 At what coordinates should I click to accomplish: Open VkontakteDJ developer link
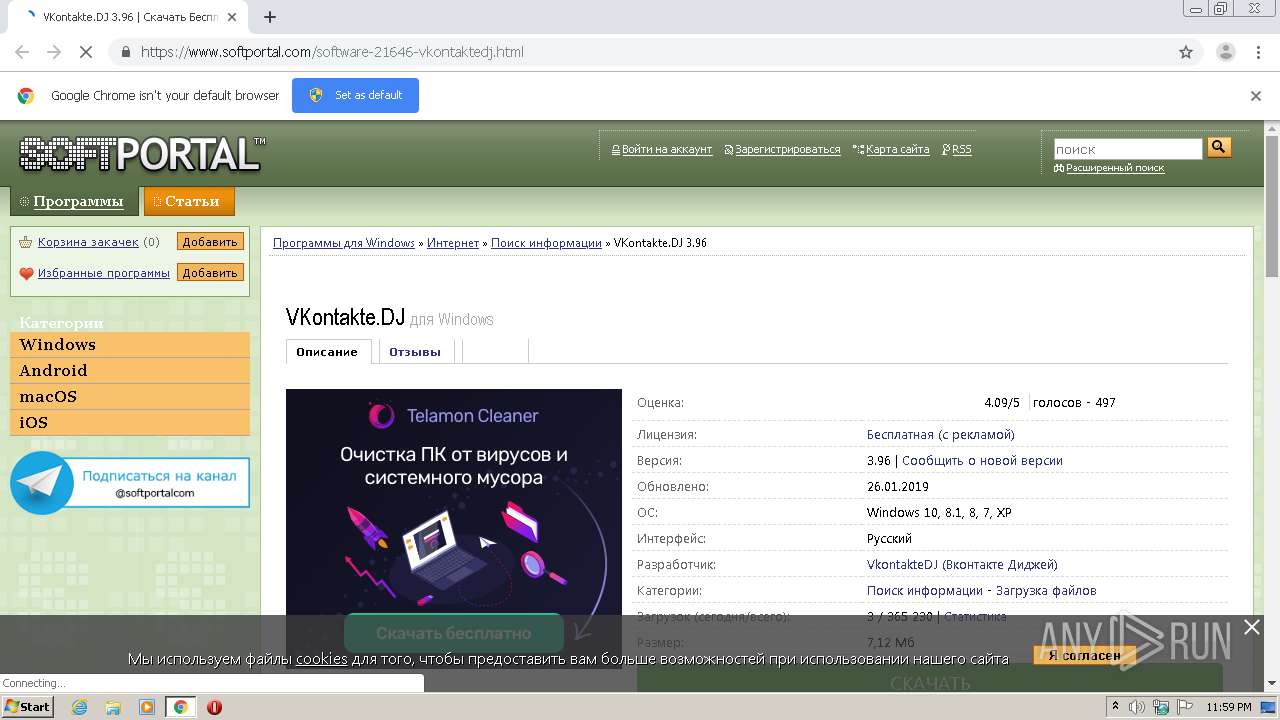pos(962,565)
